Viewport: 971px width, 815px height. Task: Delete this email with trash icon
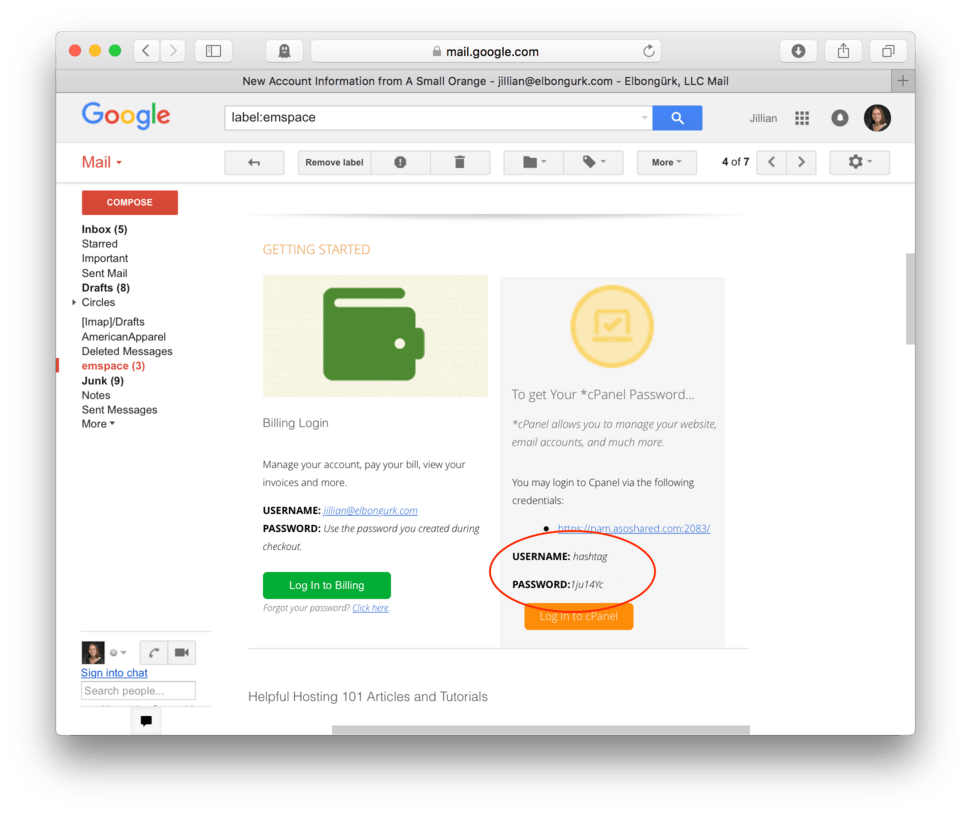(x=460, y=162)
